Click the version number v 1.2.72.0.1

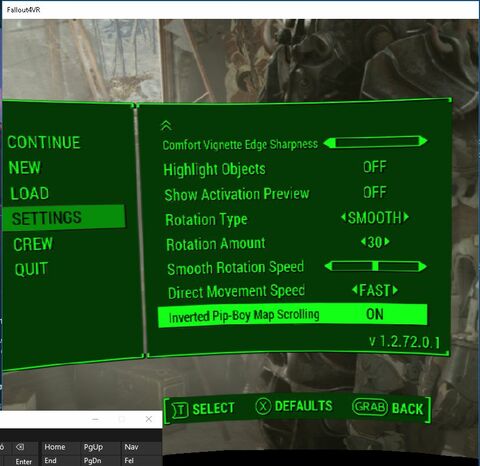pos(404,342)
